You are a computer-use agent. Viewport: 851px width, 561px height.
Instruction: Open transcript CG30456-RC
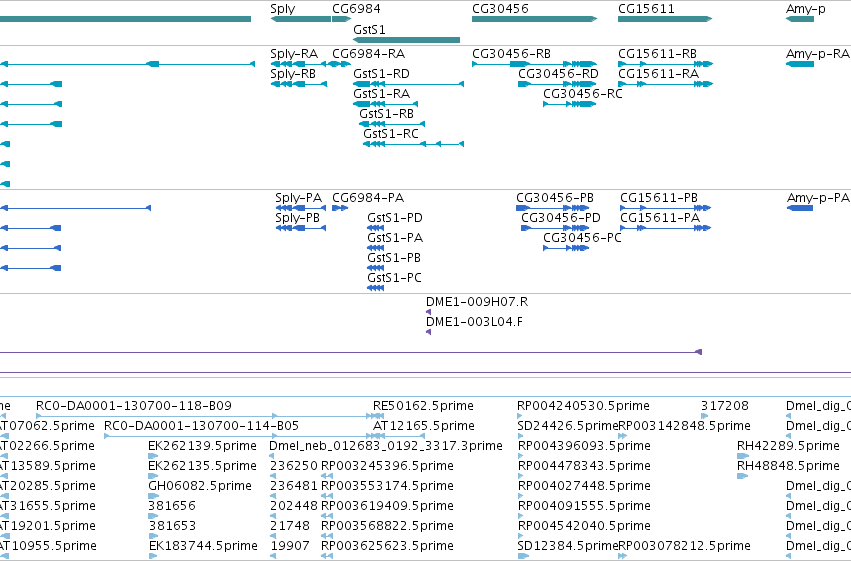(x=582, y=94)
